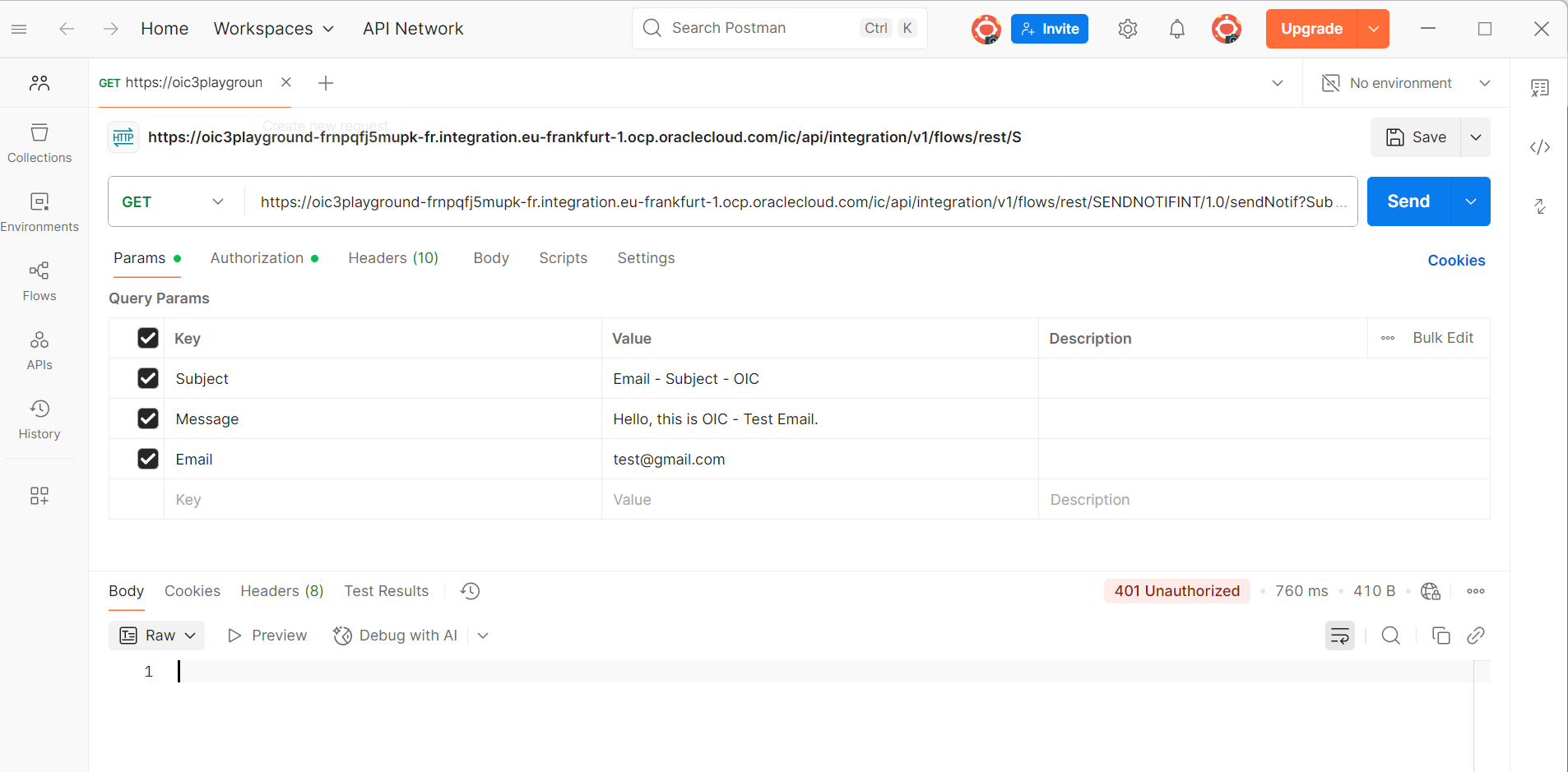Open Environments in the sidebar
1568x772 pixels.
point(39,213)
